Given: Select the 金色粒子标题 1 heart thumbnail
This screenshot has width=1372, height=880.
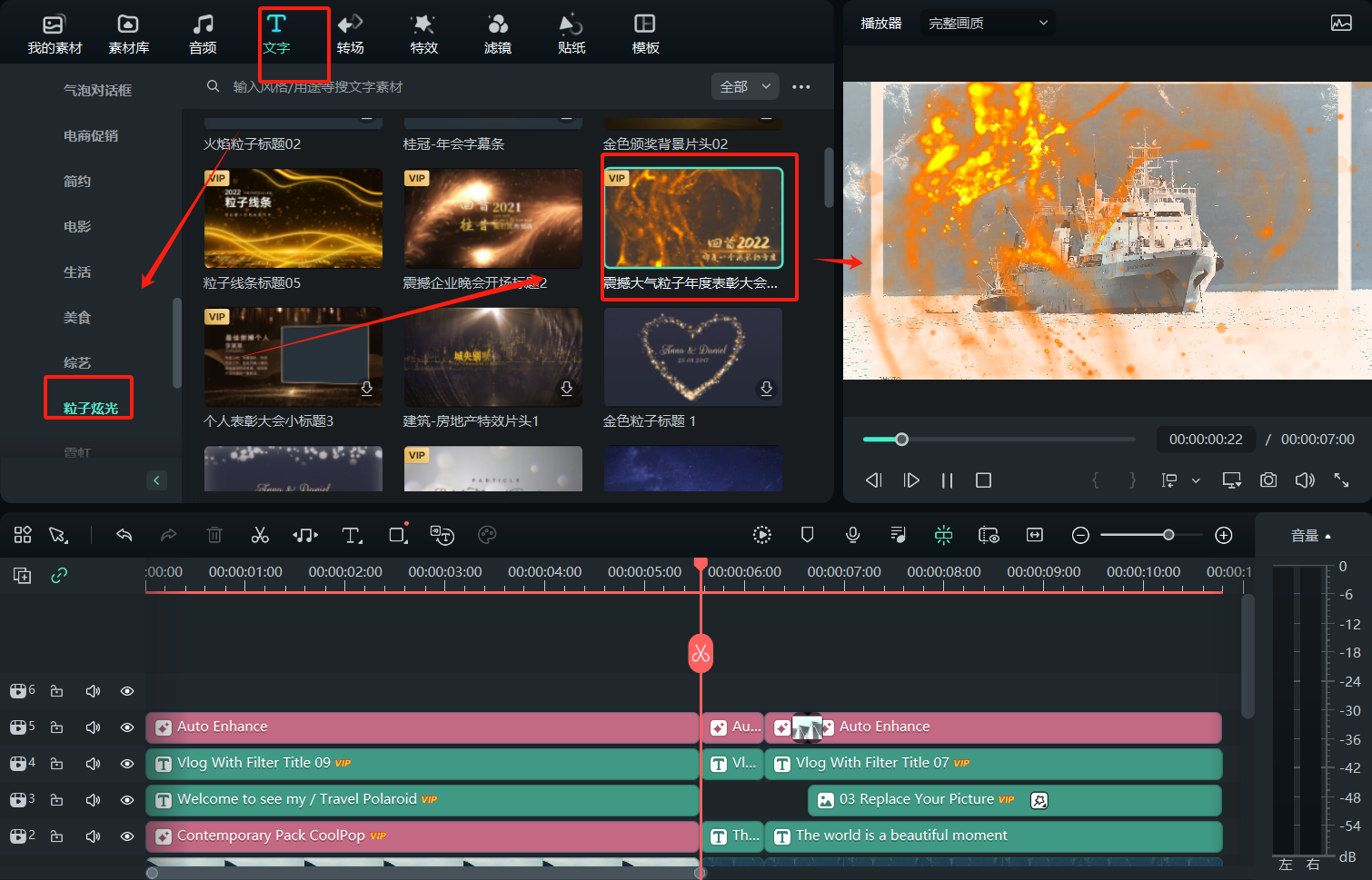Looking at the screenshot, I should tap(692, 356).
